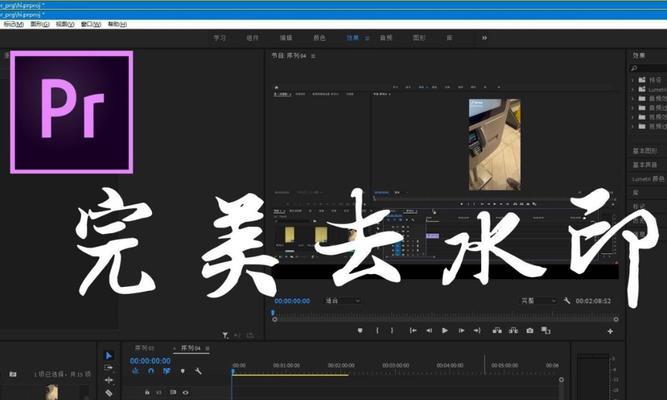
Task: Click the program monitor playhead marker
Action: tap(273, 313)
